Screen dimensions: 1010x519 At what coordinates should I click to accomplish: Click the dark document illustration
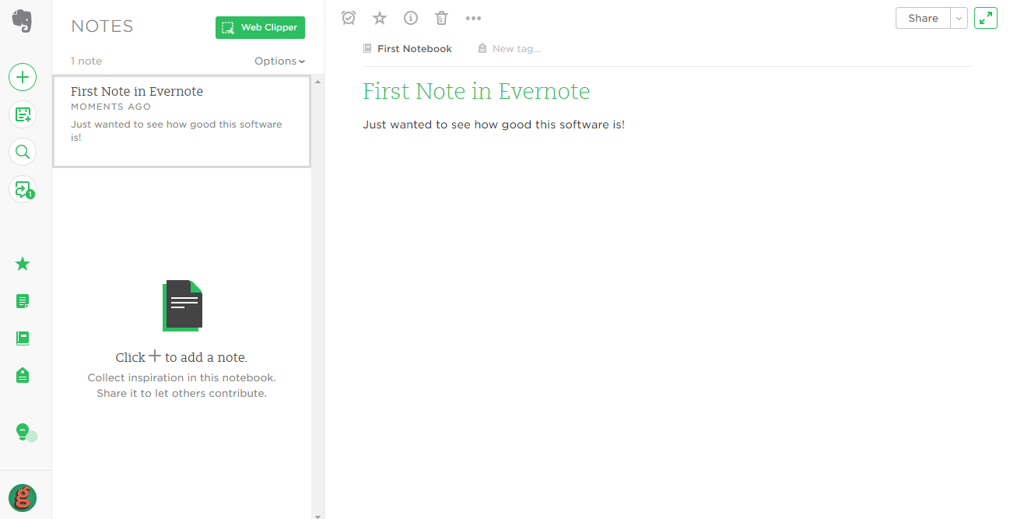182,306
